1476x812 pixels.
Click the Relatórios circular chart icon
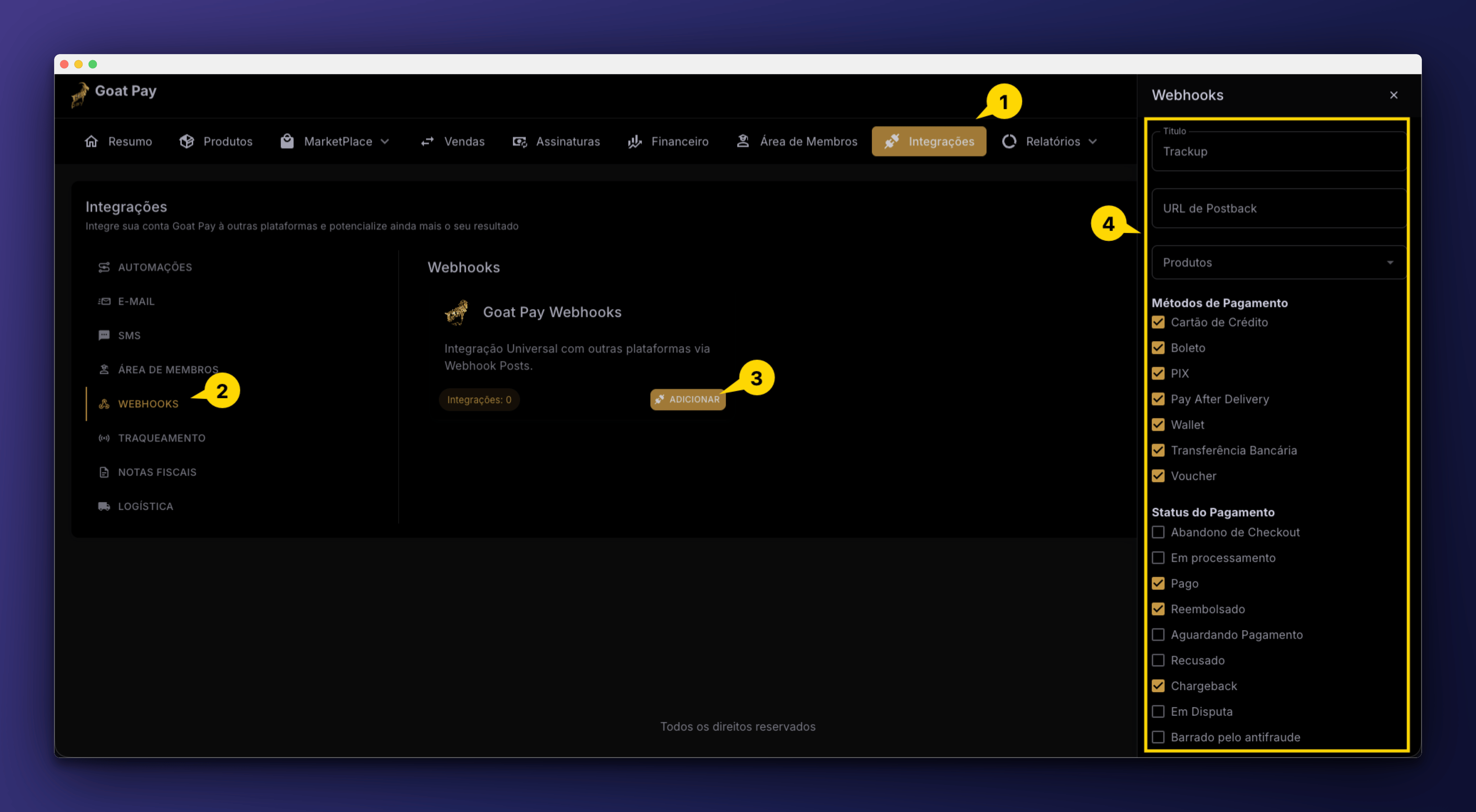(x=1009, y=141)
